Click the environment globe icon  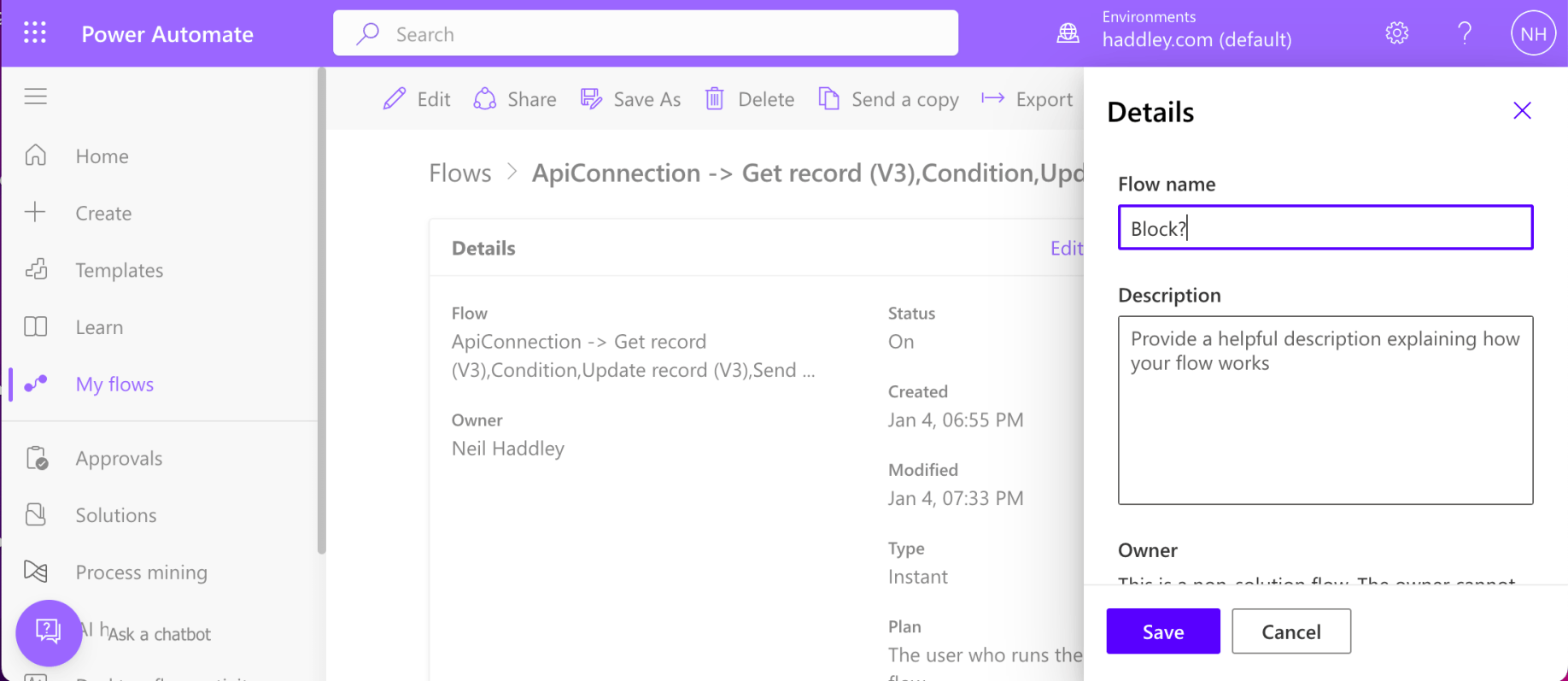[x=1068, y=33]
